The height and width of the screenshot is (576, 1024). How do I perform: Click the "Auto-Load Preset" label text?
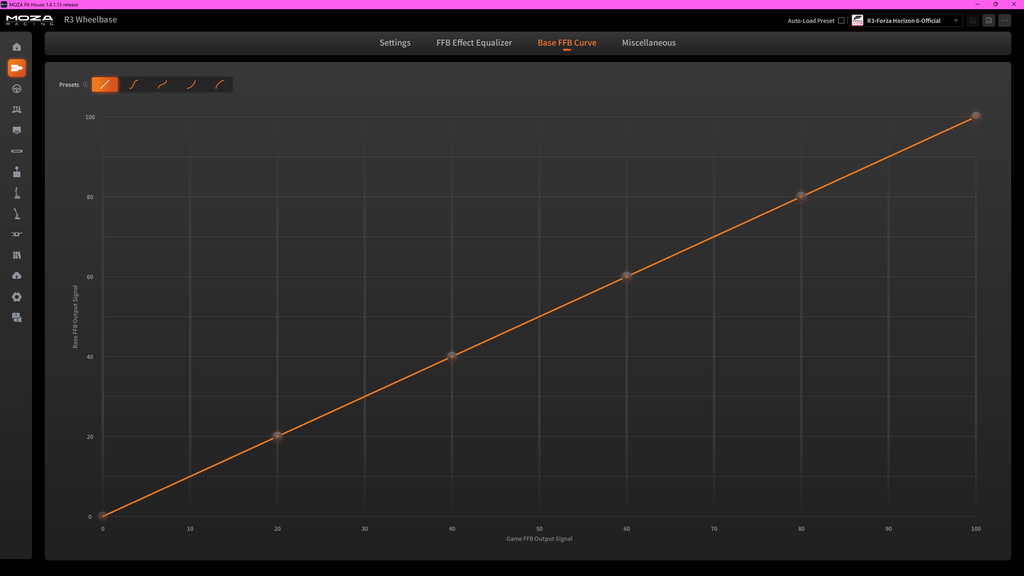click(x=810, y=21)
